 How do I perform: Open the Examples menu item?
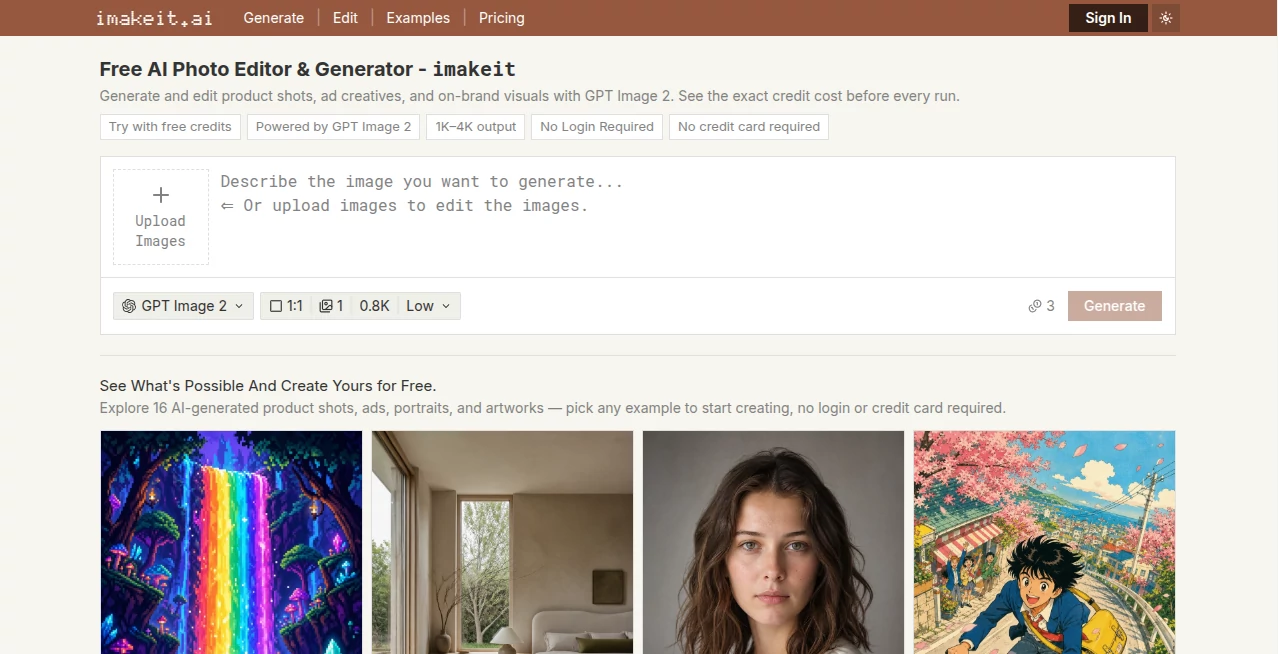(x=418, y=18)
